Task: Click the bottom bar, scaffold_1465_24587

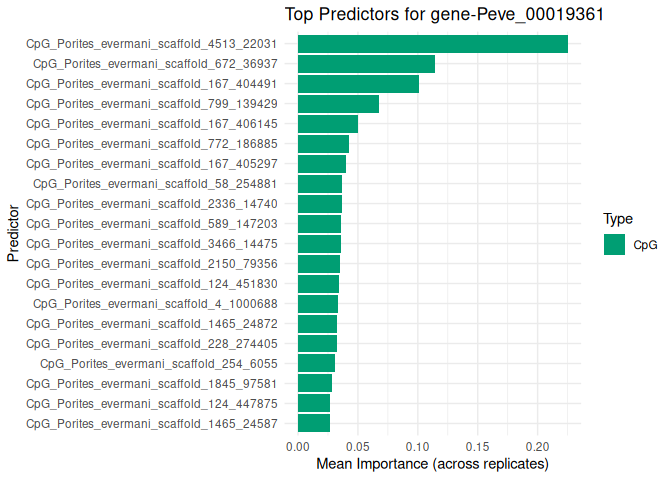Action: pyautogui.click(x=314, y=423)
